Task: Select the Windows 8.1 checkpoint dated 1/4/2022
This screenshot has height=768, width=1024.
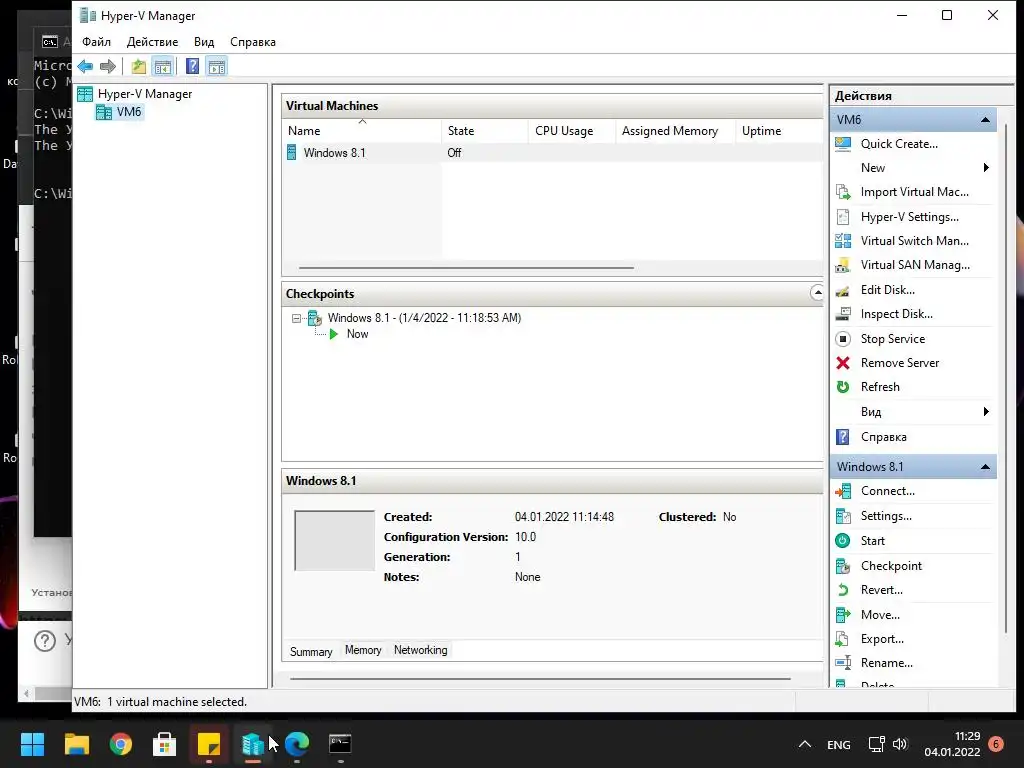Action: pos(424,318)
